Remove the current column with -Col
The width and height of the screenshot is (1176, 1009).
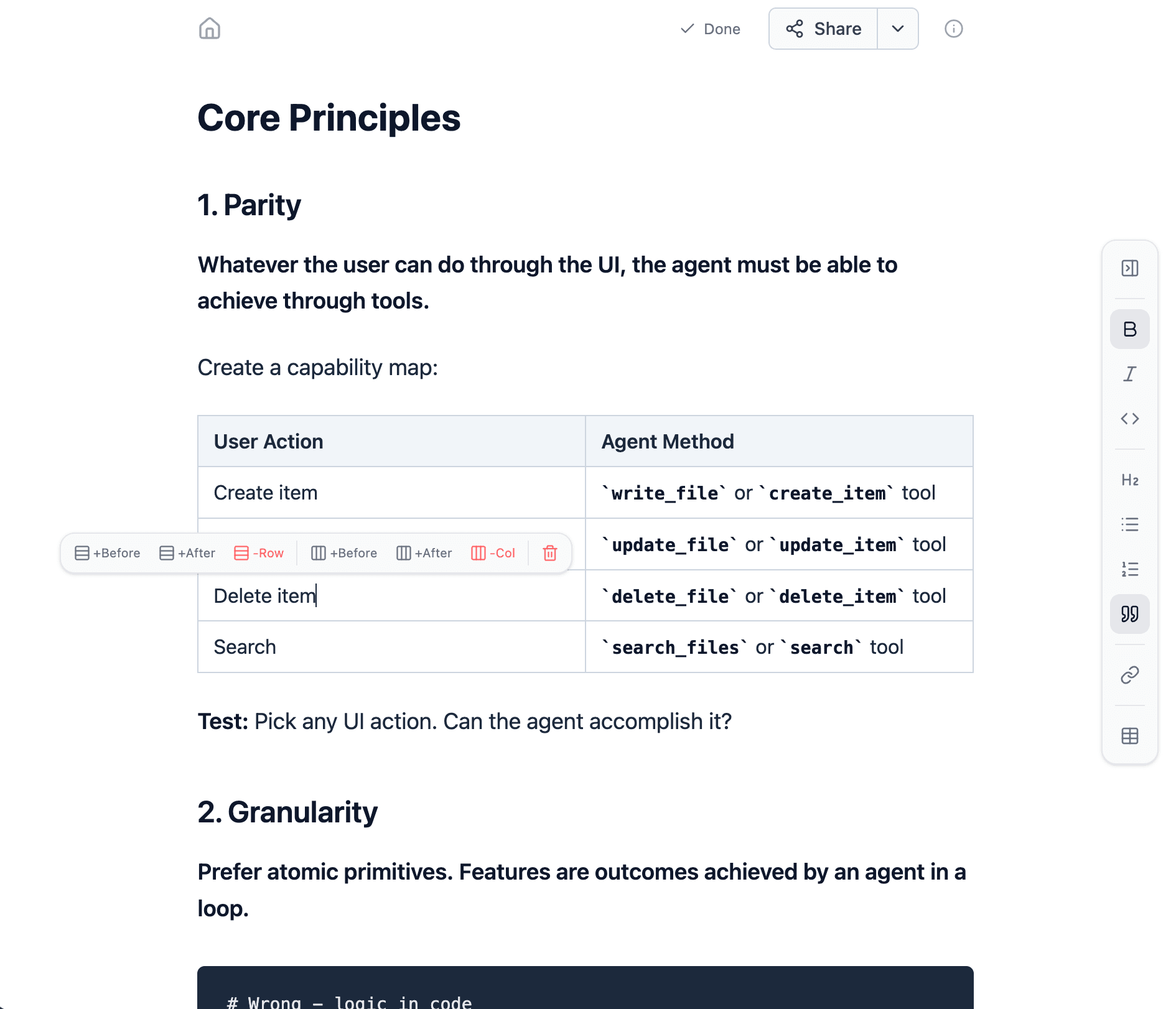[493, 552]
